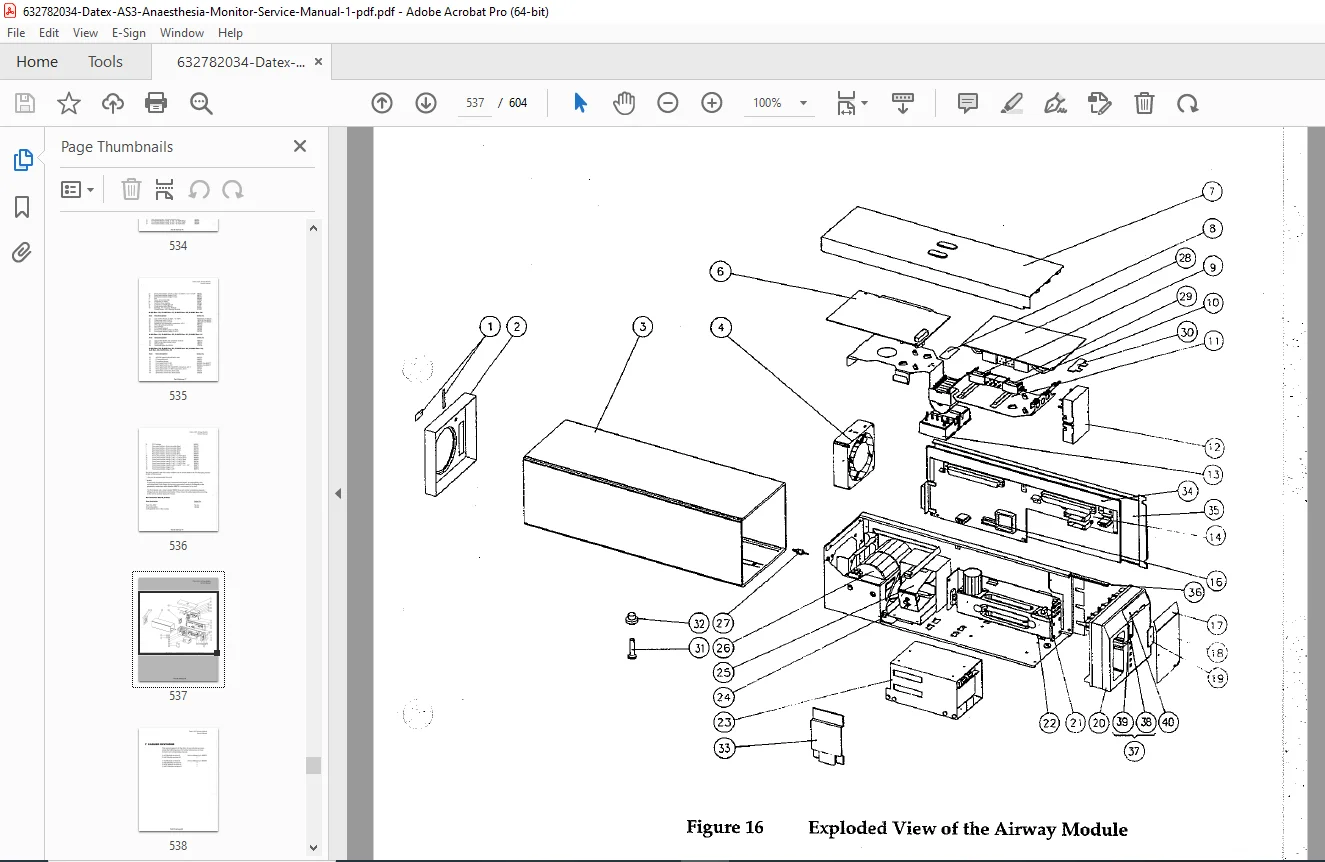The width and height of the screenshot is (1325, 862).
Task: Print the document with the printer icon
Action: click(156, 103)
